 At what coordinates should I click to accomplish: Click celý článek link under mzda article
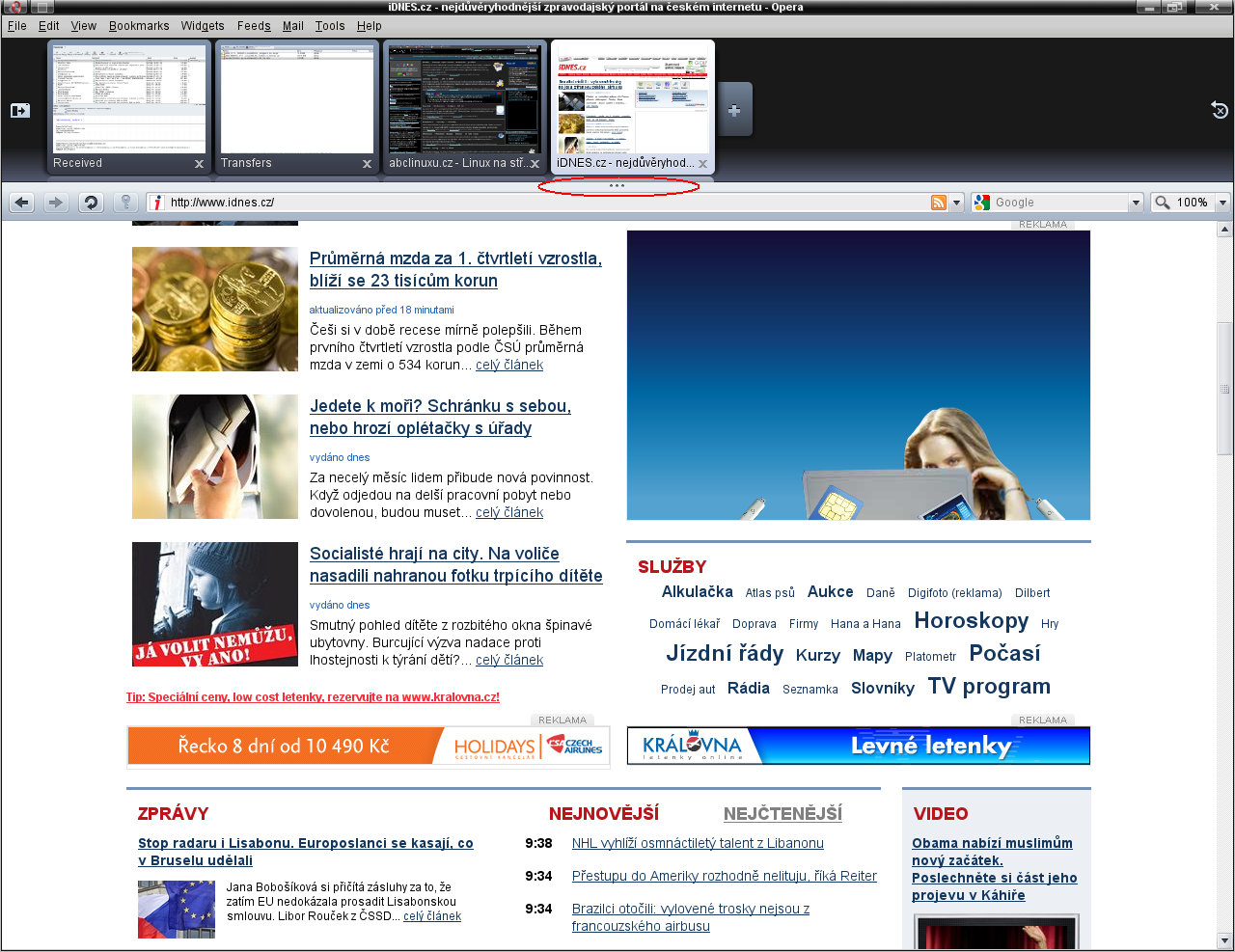coord(509,366)
